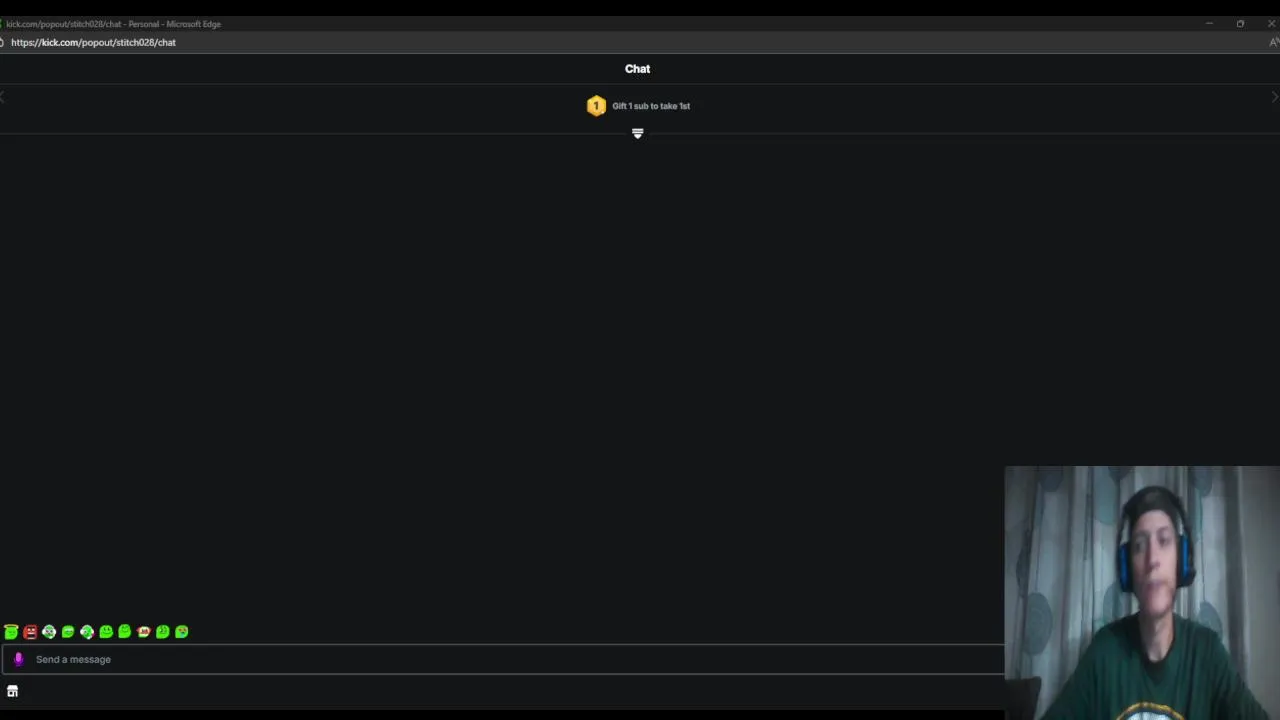Screen dimensions: 1280x720
Task: Collapse the gift leaderboard banner handle
Action: tap(637, 133)
